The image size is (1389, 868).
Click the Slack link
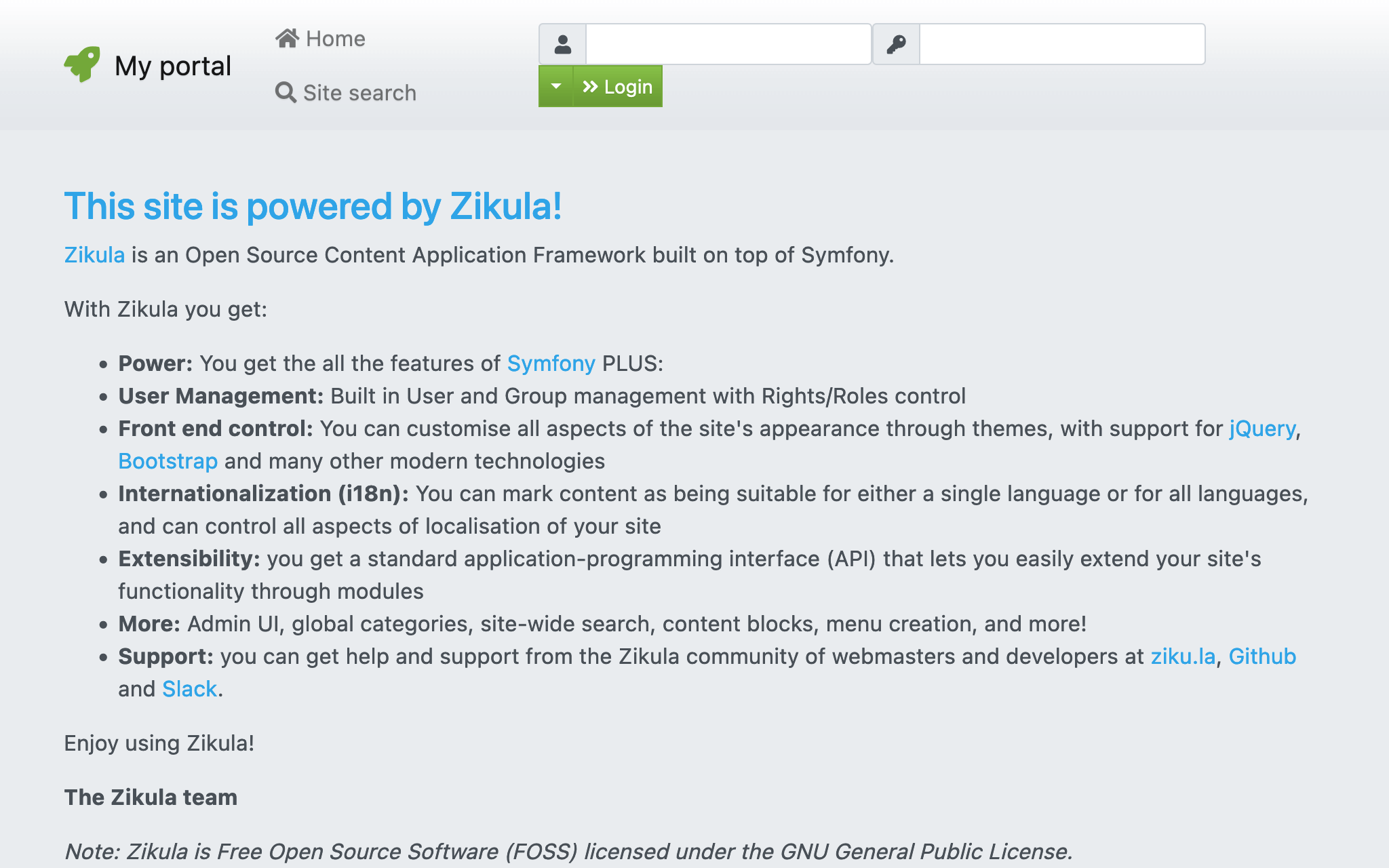[189, 689]
